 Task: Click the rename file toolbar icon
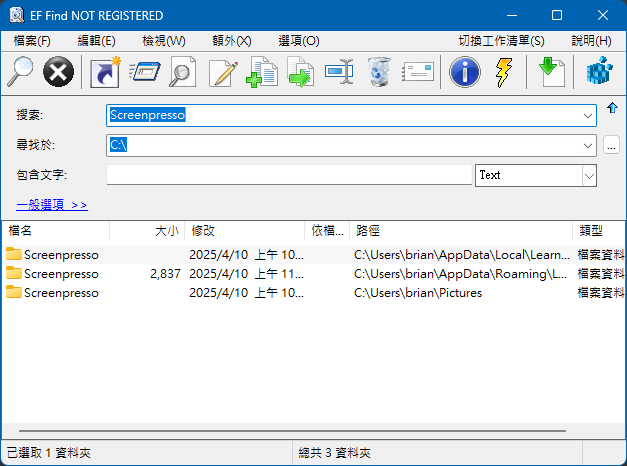point(340,72)
